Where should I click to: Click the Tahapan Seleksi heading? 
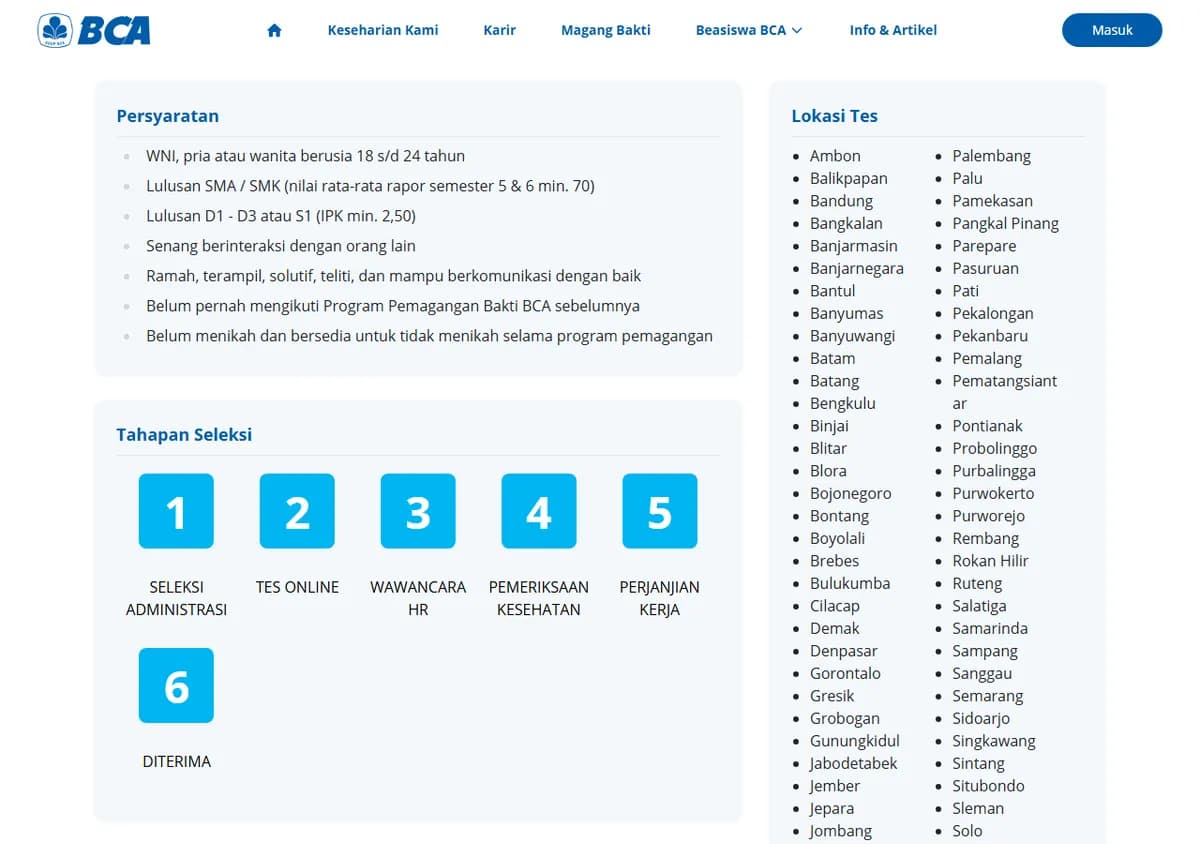(x=184, y=435)
